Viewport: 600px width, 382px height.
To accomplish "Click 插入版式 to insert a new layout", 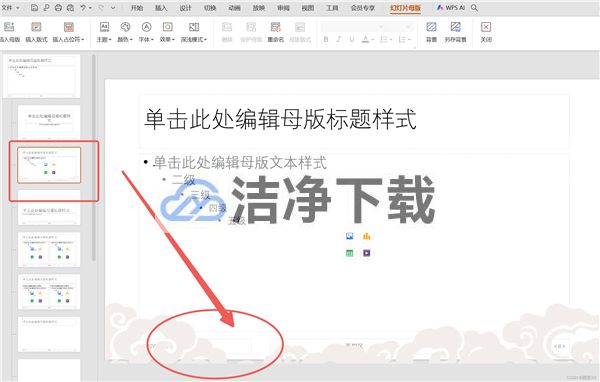I will pyautogui.click(x=36, y=32).
